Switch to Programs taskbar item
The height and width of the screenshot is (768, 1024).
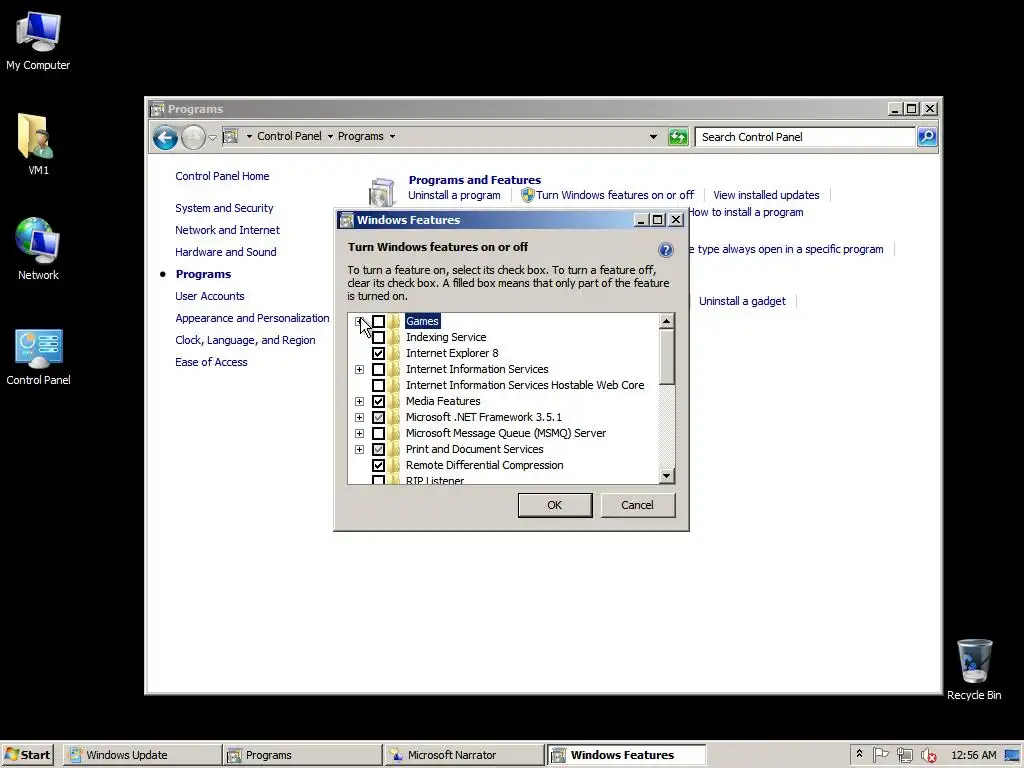point(302,755)
